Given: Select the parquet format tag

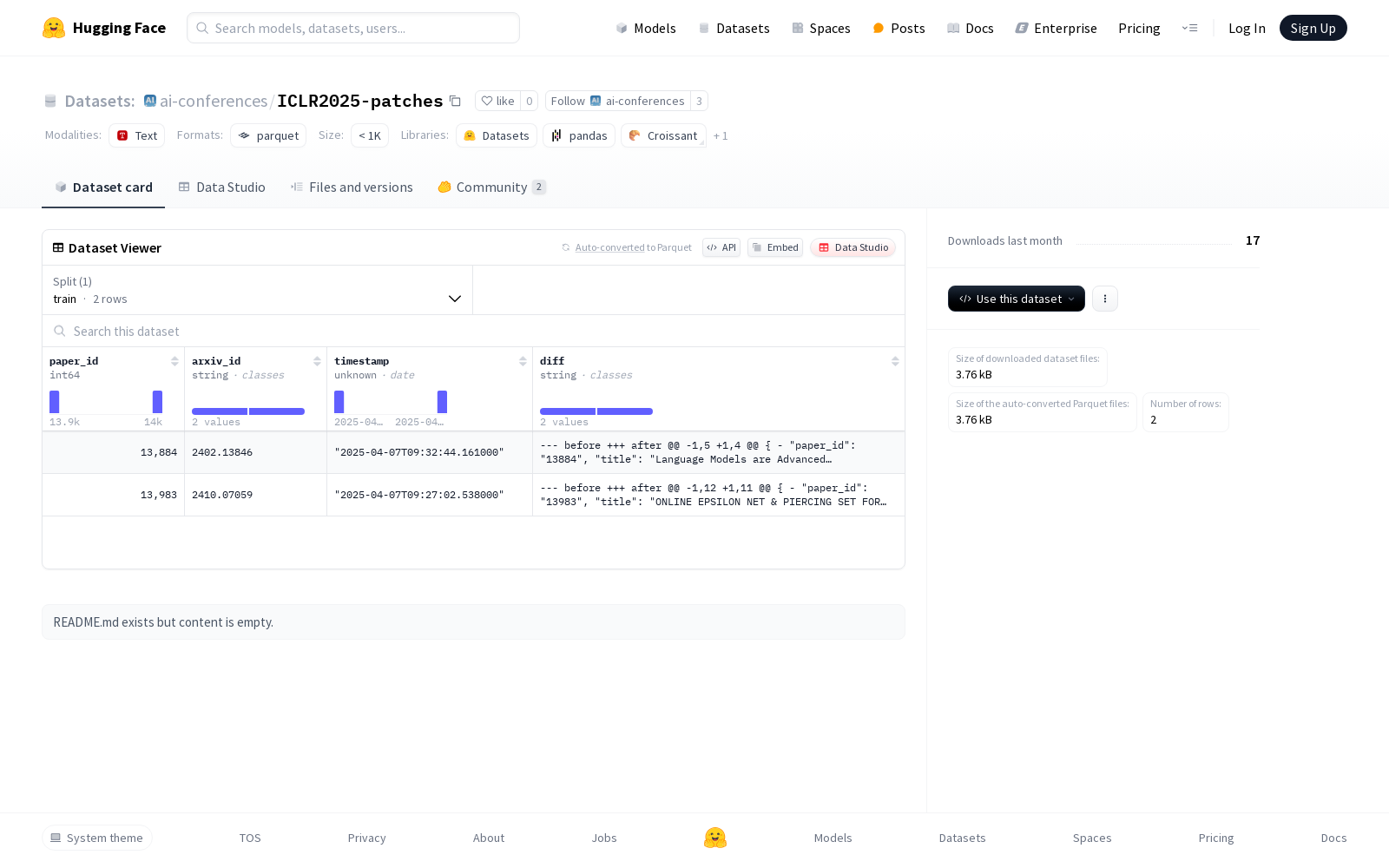Looking at the screenshot, I should (x=268, y=135).
